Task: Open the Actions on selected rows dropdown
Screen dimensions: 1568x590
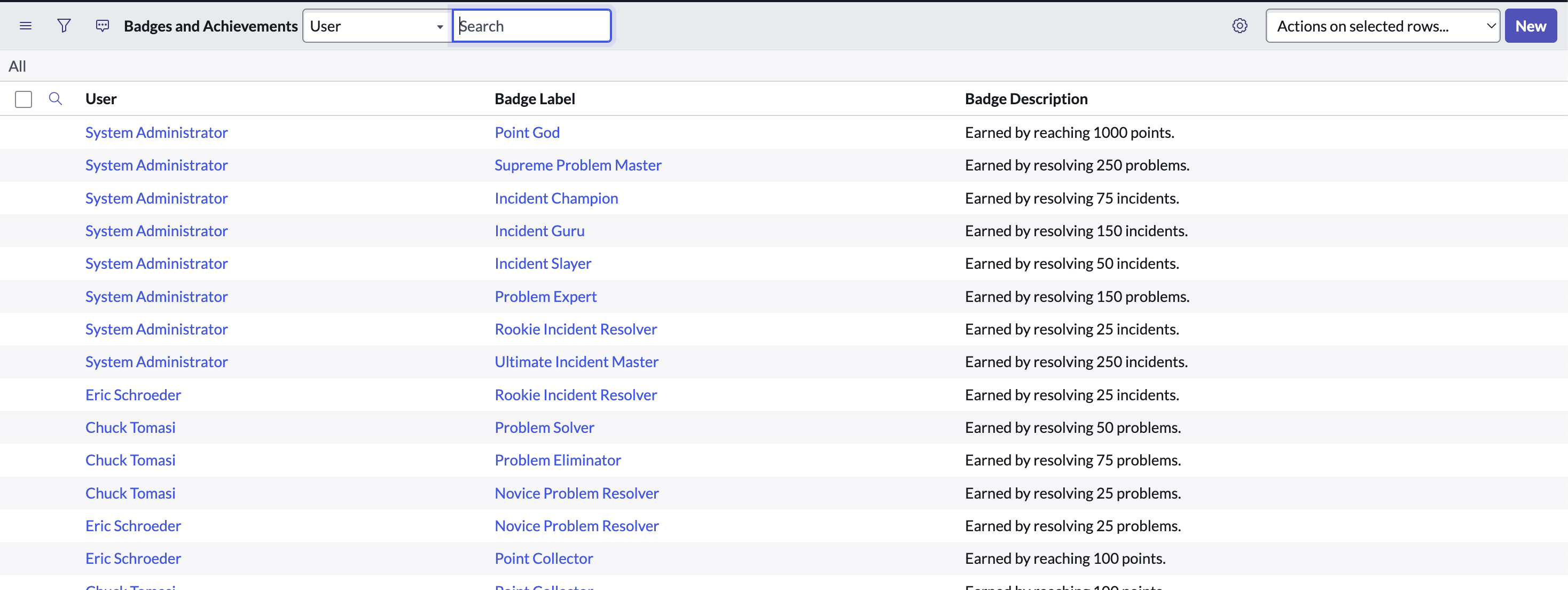Action: (1382, 26)
